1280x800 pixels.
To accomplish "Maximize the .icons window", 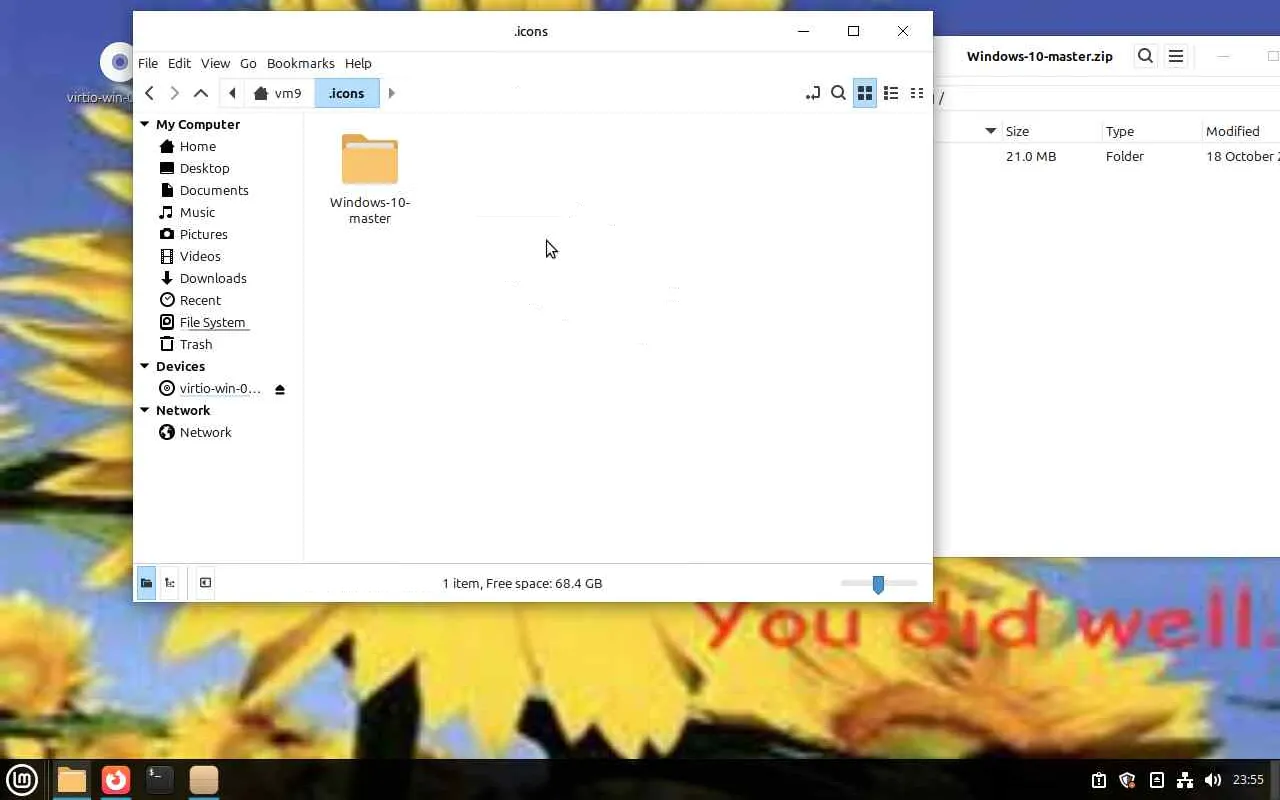I will tap(853, 31).
